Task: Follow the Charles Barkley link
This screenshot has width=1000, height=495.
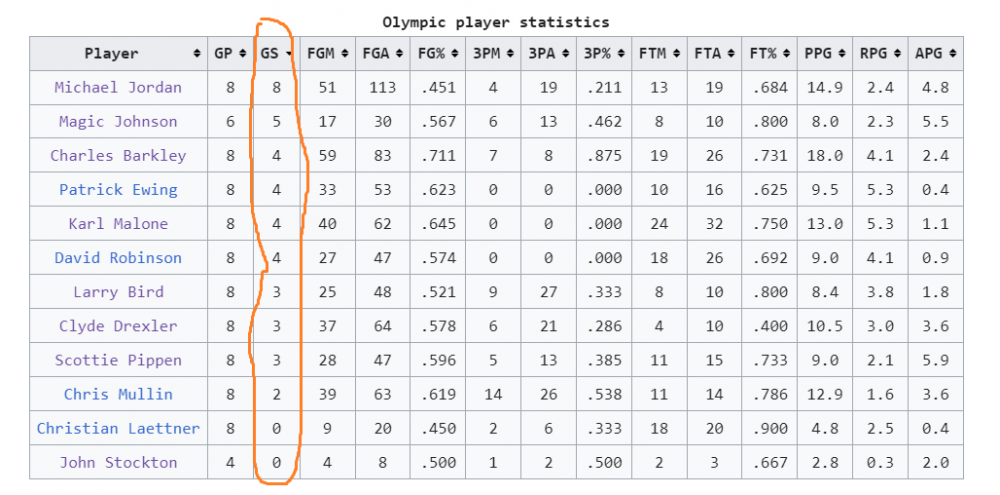Action: point(118,155)
